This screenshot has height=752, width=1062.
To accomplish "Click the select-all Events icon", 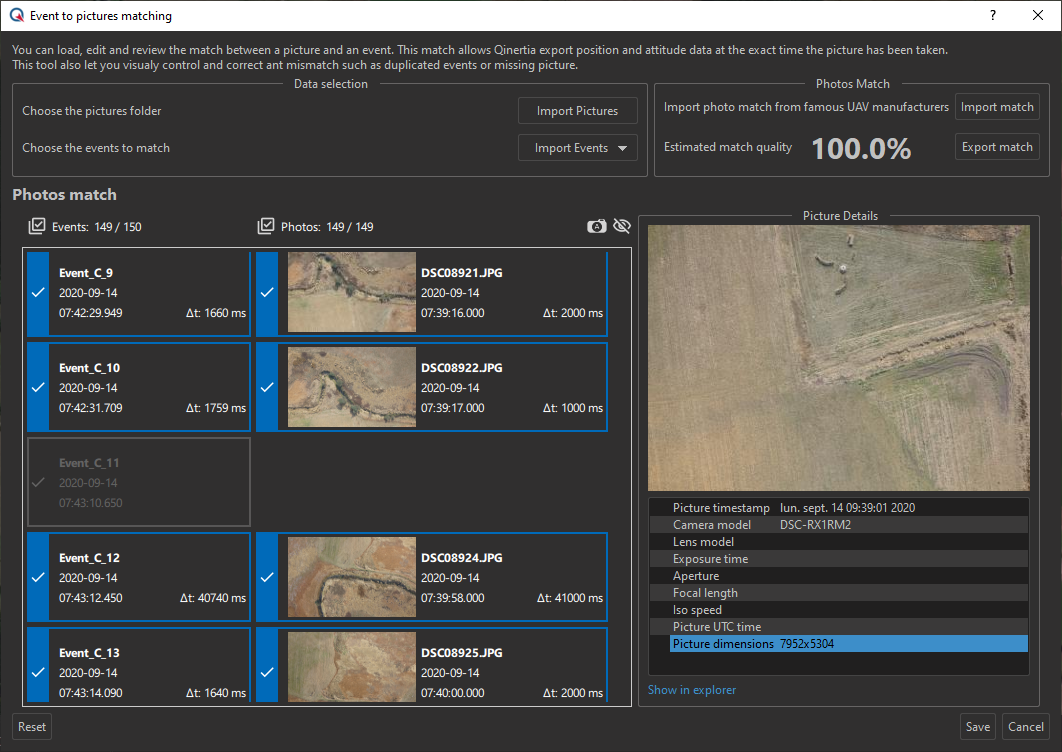I will tap(37, 227).
